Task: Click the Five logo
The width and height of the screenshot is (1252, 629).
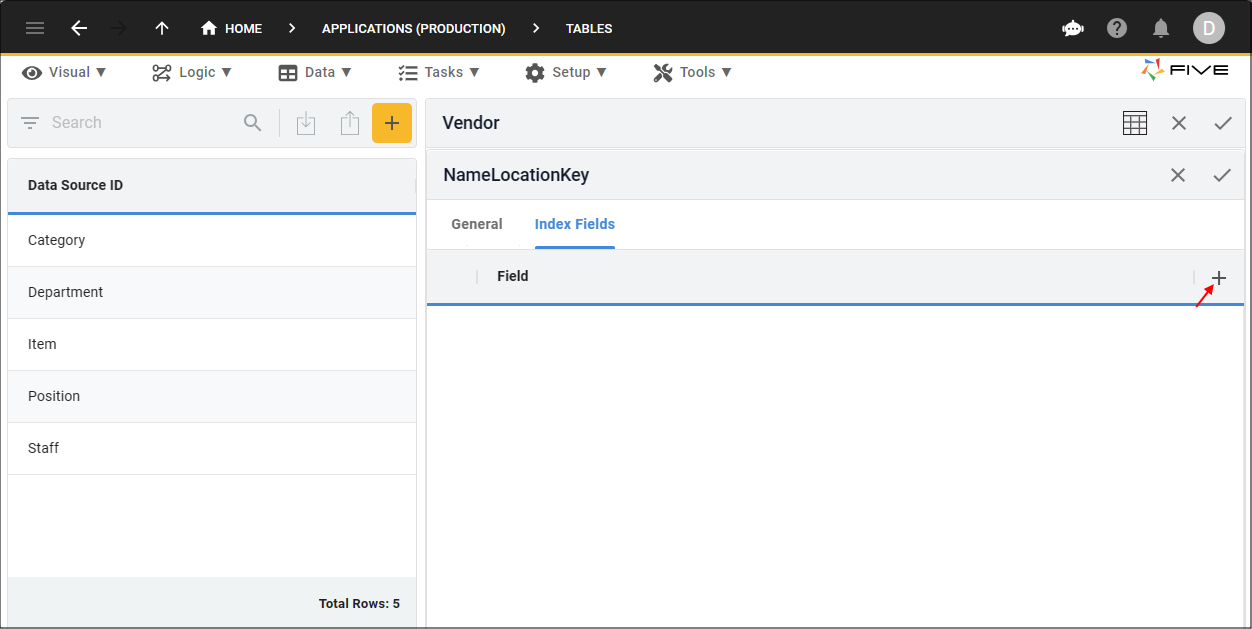Action: coord(1185,71)
